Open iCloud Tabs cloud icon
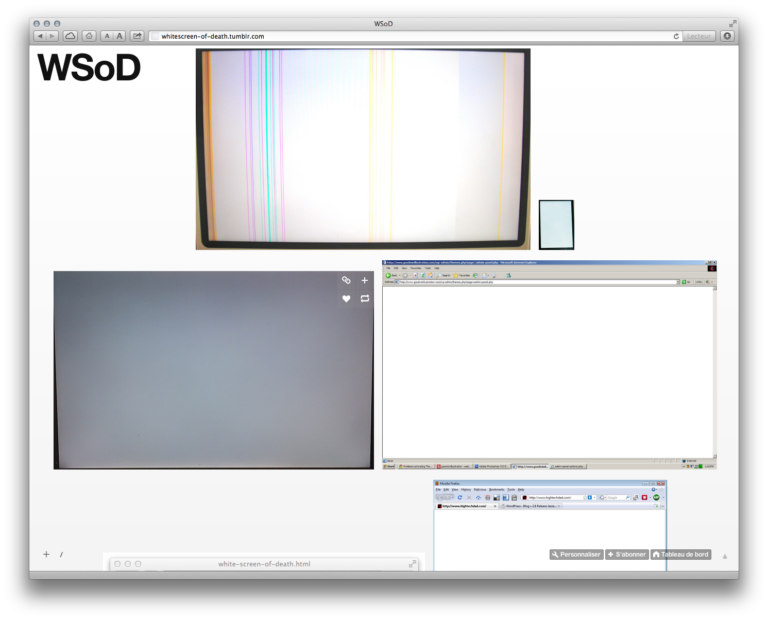The height and width of the screenshot is (620, 768). tap(71, 36)
